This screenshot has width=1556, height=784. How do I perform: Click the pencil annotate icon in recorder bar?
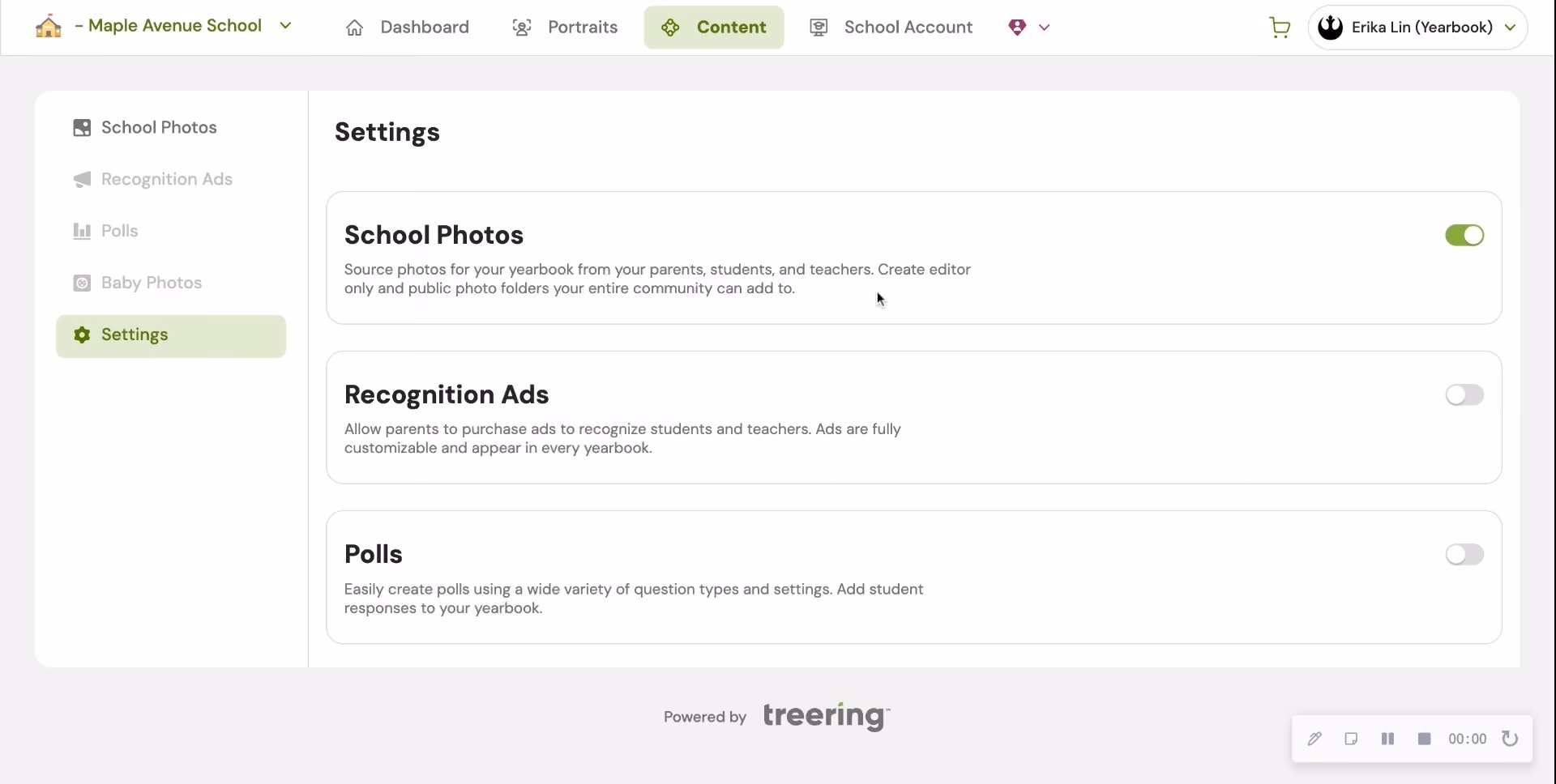(x=1314, y=739)
